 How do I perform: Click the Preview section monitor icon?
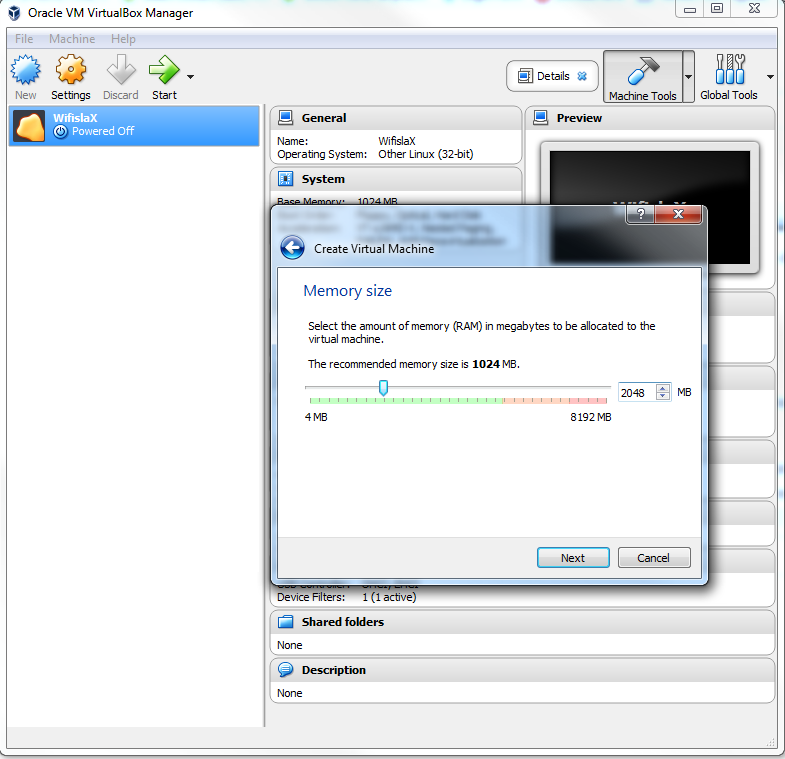tap(541, 118)
